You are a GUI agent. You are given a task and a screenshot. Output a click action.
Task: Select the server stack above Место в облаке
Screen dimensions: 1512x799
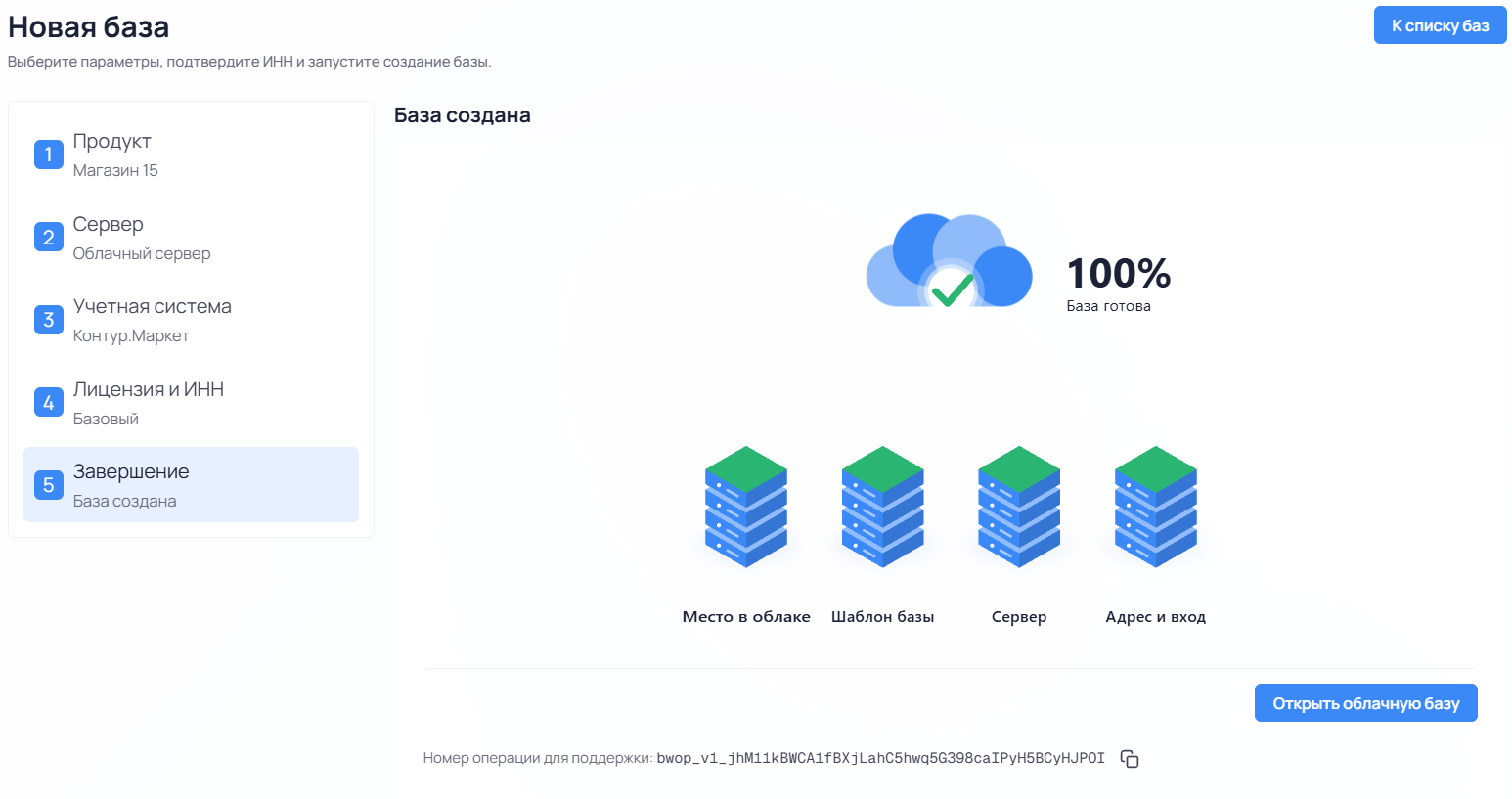pos(746,507)
